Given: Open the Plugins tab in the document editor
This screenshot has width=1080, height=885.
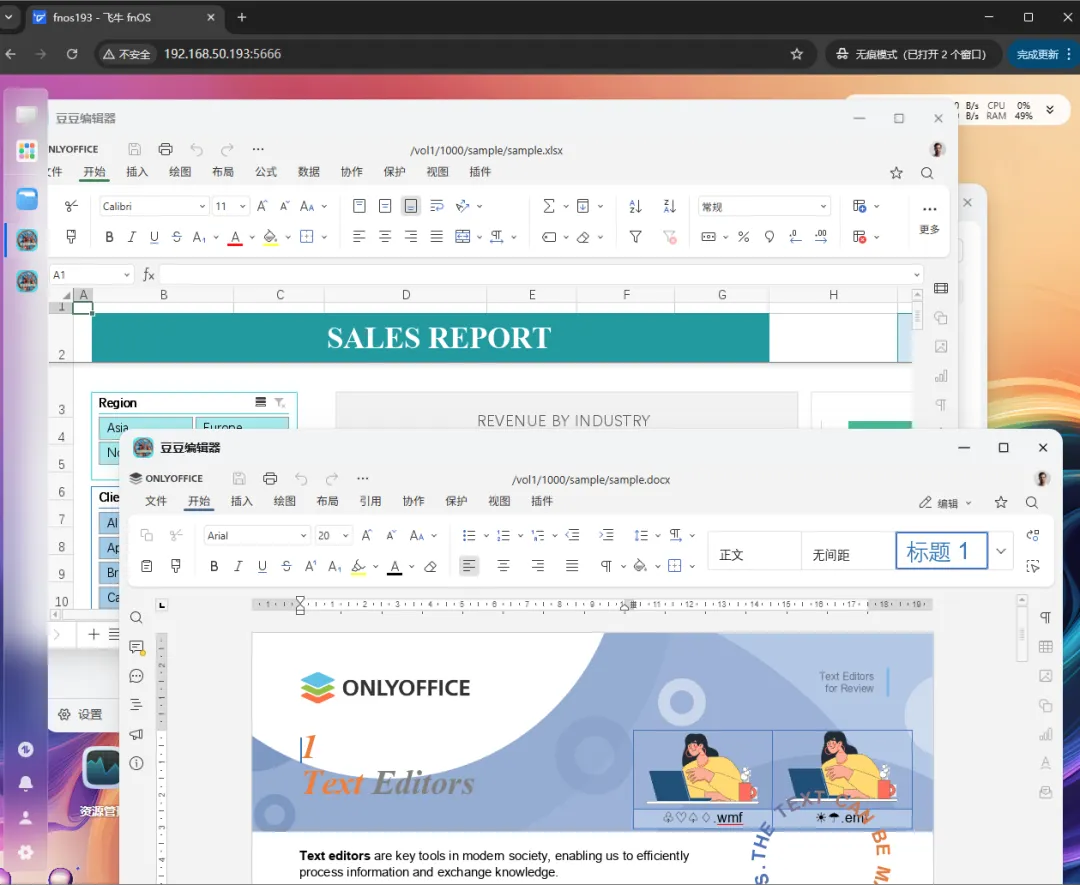Looking at the screenshot, I should point(542,501).
